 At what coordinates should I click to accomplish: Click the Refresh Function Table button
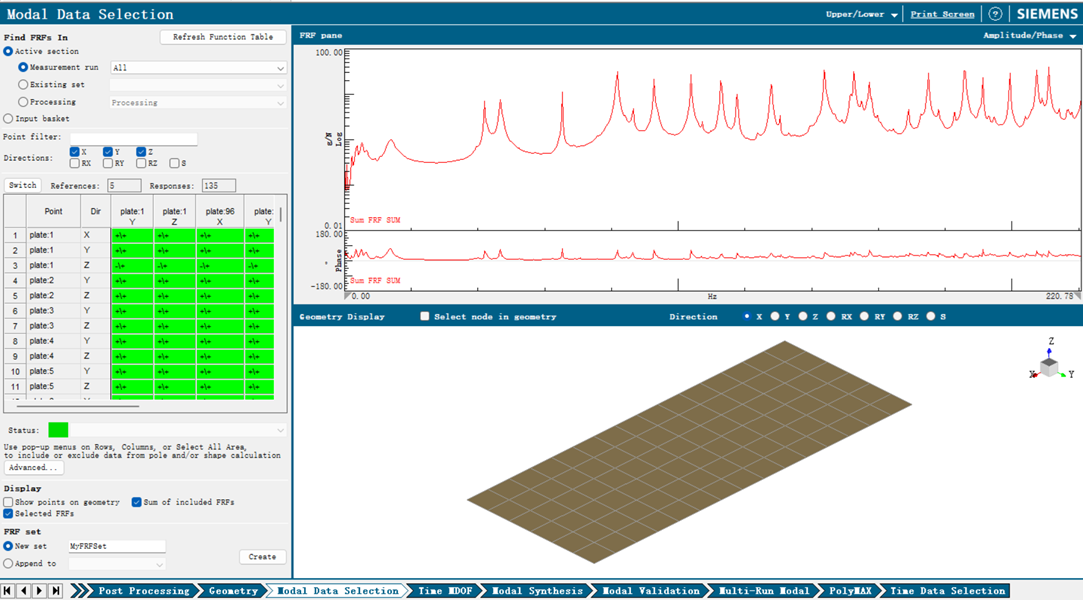coord(223,37)
